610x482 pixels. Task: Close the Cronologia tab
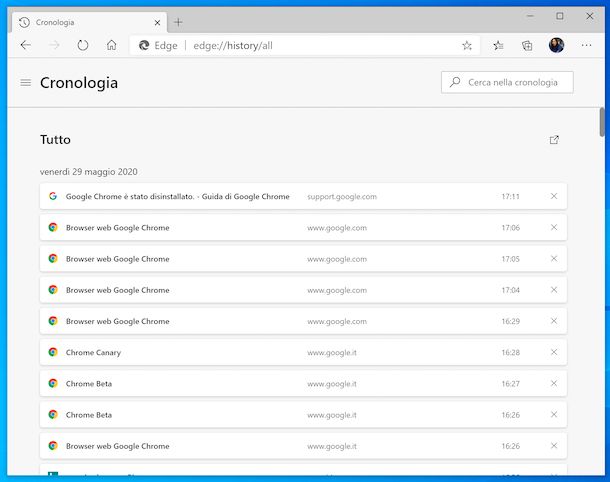tap(157, 23)
